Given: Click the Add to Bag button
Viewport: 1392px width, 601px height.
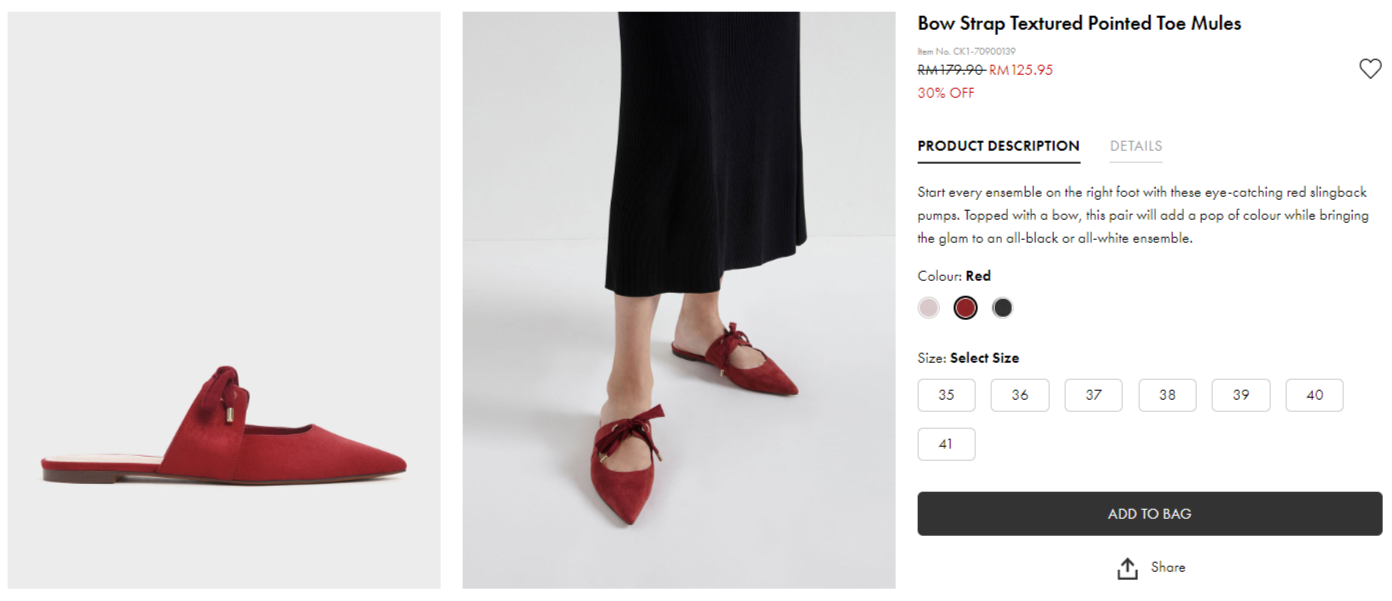Looking at the screenshot, I should (x=1149, y=514).
